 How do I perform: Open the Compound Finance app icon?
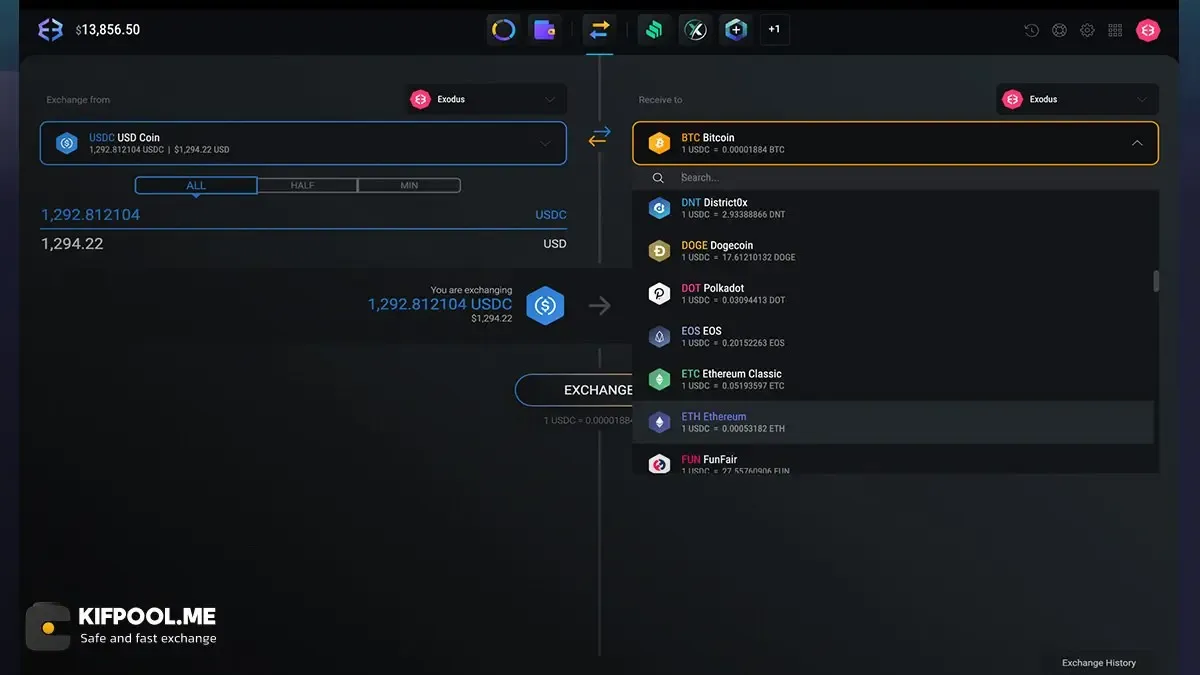[x=654, y=30]
